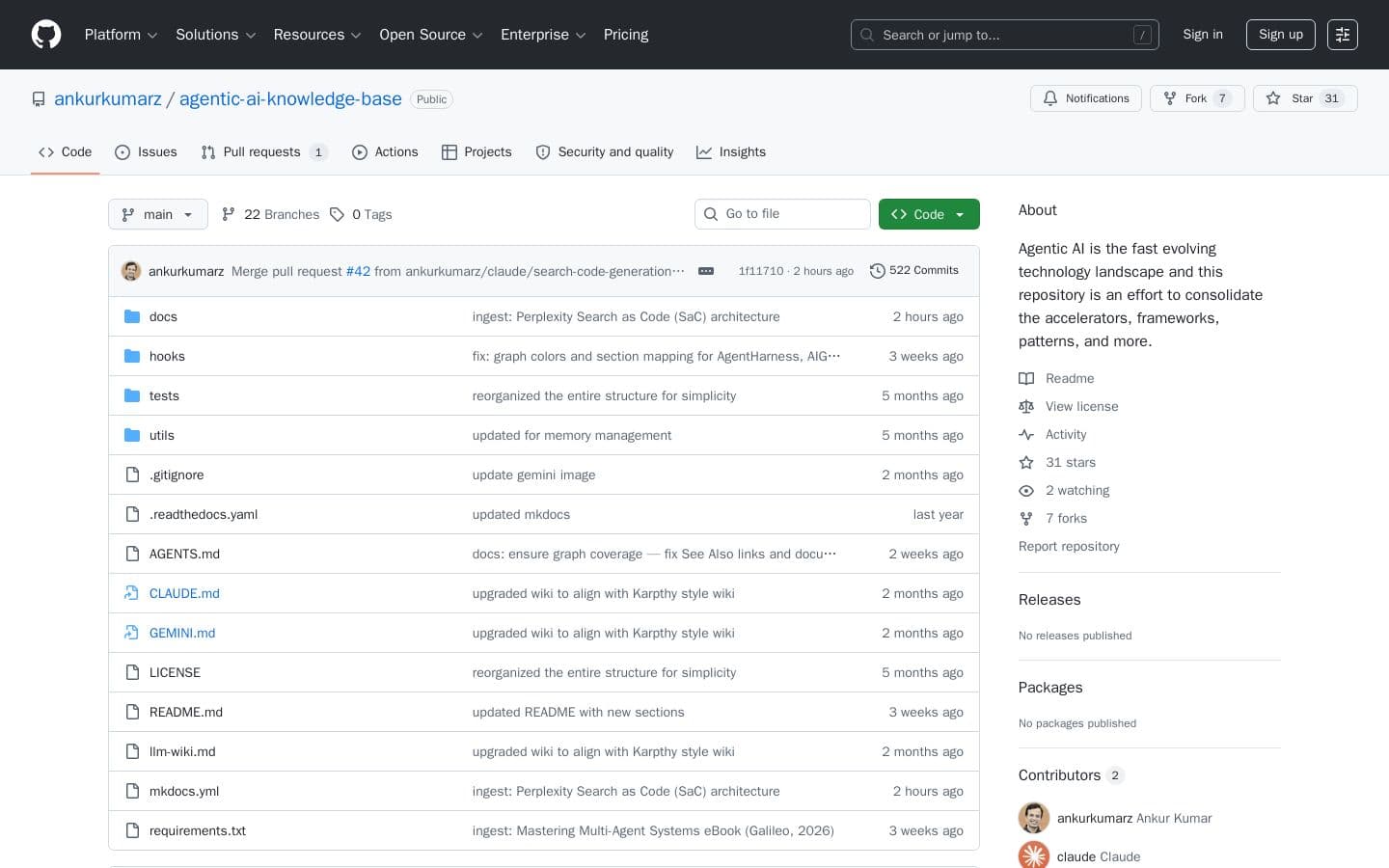The width and height of the screenshot is (1389, 868).
Task: Click the Activity pulse icon
Action: click(x=1026, y=435)
